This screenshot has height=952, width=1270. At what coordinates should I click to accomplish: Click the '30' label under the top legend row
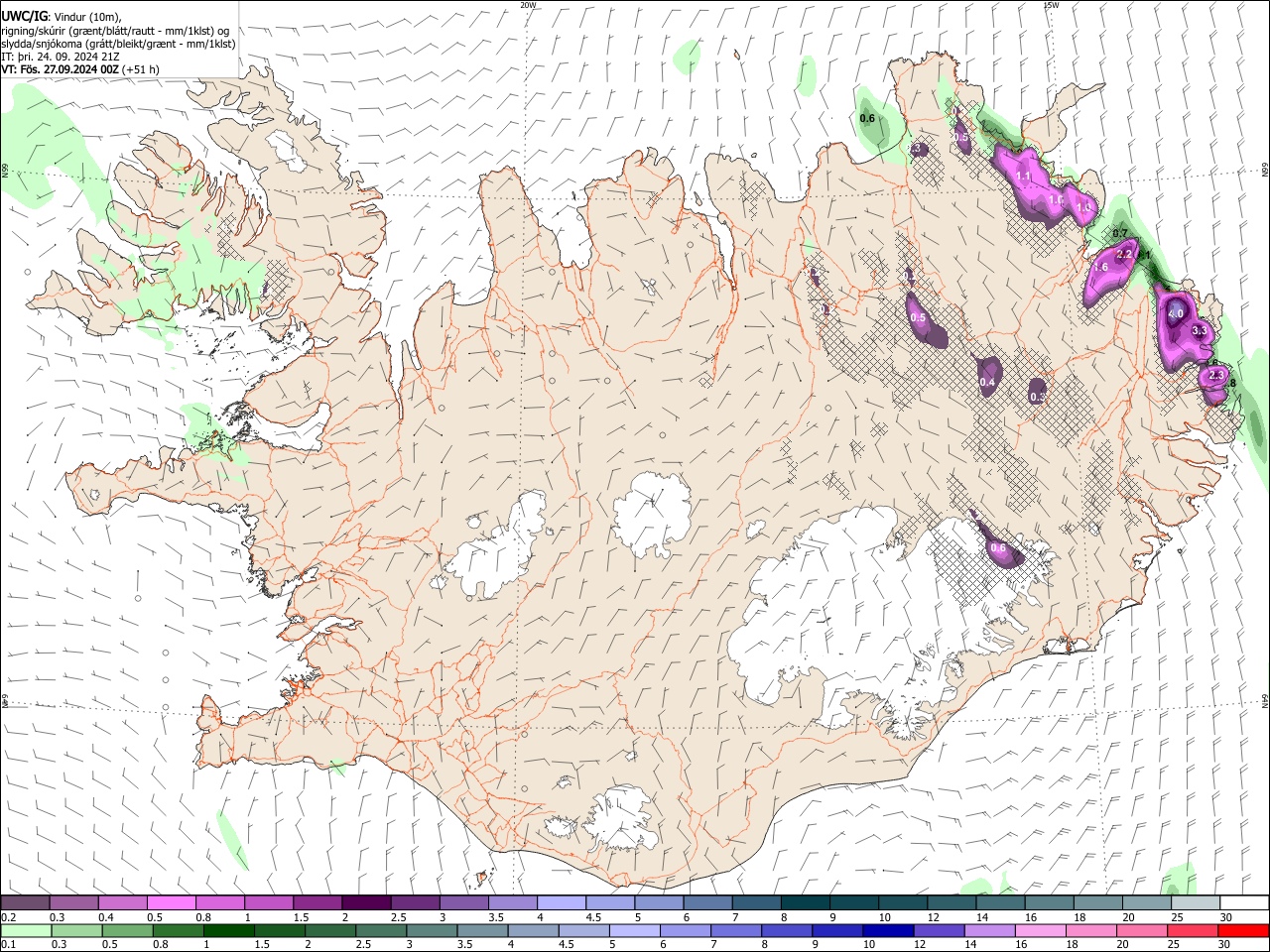click(x=1225, y=917)
